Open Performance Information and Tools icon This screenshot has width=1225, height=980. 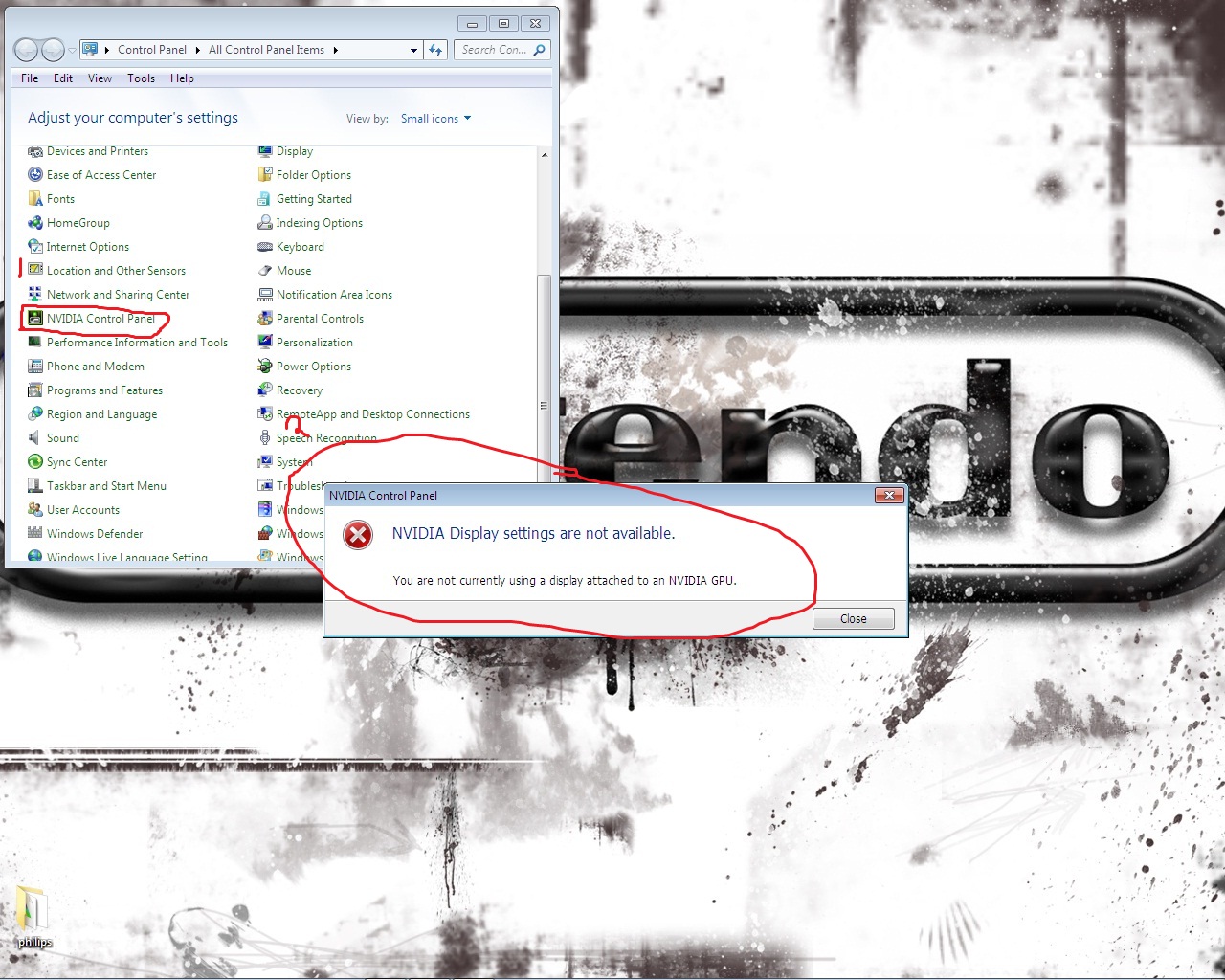[x=35, y=343]
